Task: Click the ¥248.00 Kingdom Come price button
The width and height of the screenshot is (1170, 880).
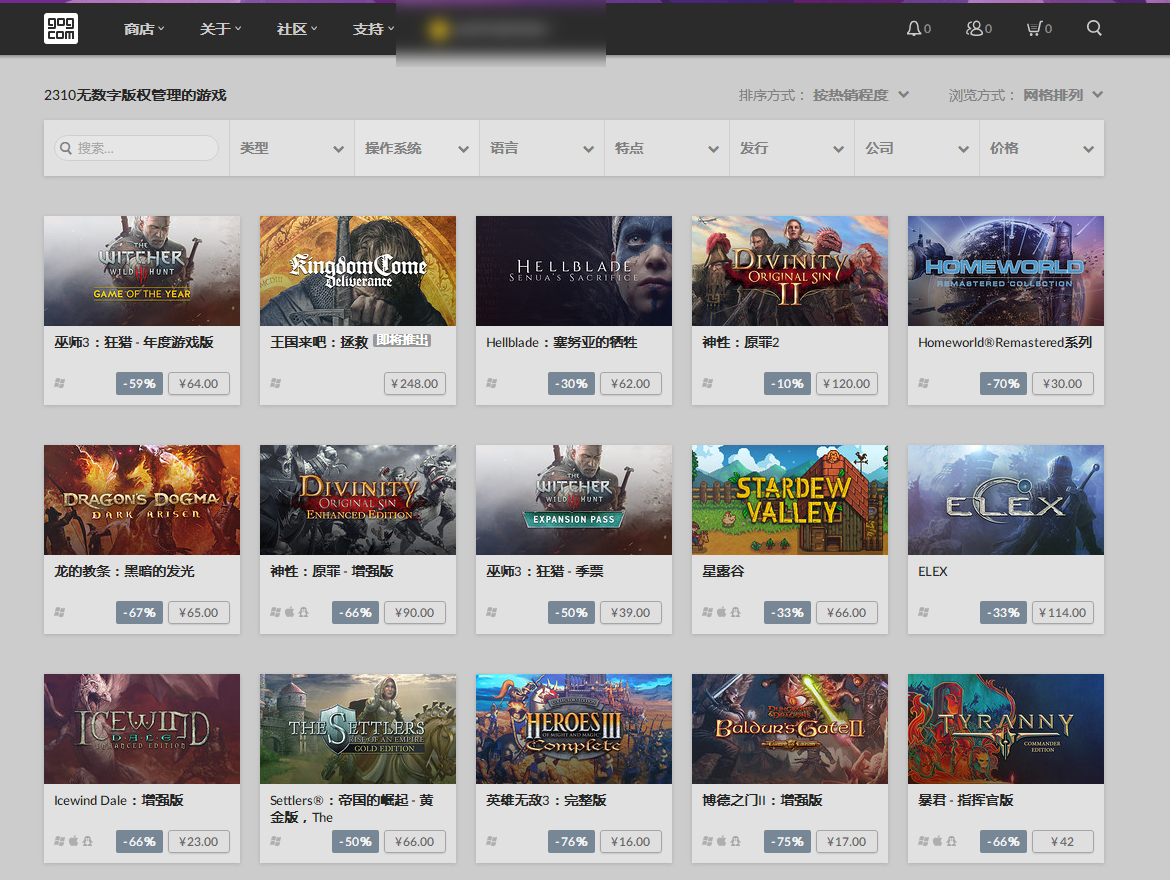Action: pos(415,383)
